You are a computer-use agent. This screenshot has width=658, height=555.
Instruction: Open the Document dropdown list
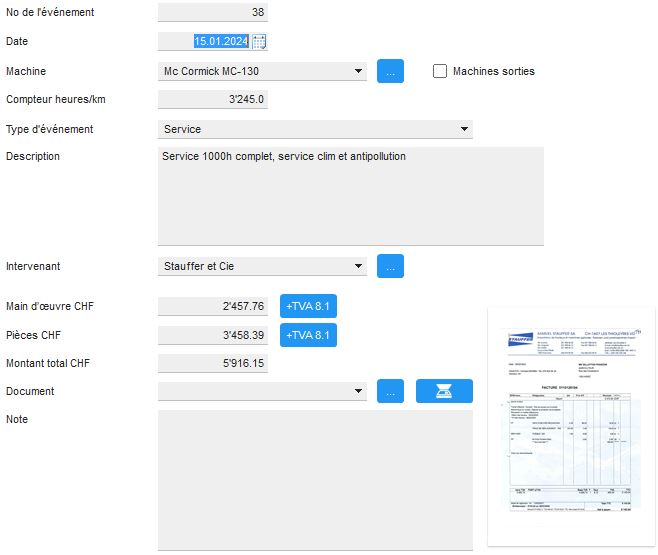pyautogui.click(x=359, y=392)
